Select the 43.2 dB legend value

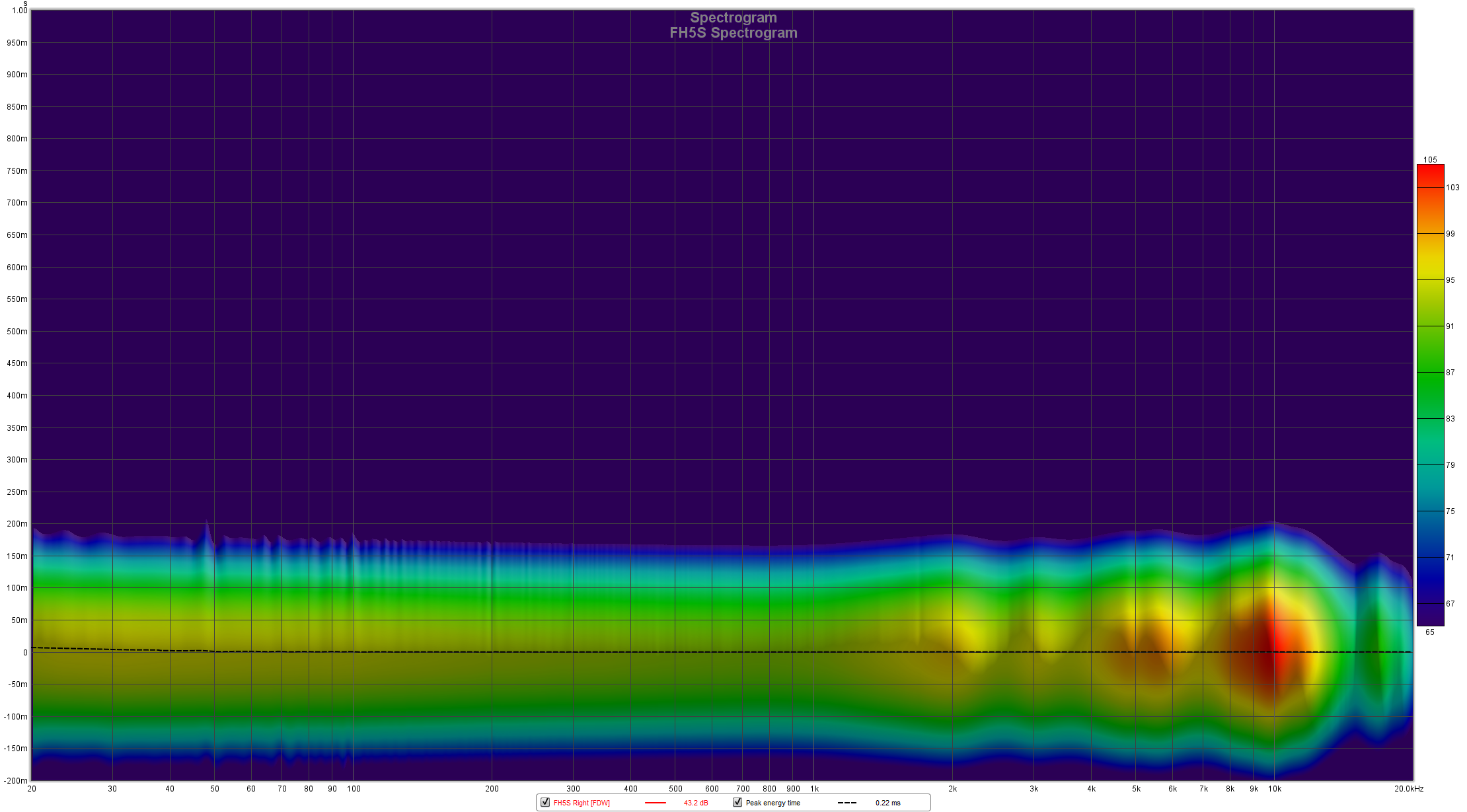tap(696, 803)
